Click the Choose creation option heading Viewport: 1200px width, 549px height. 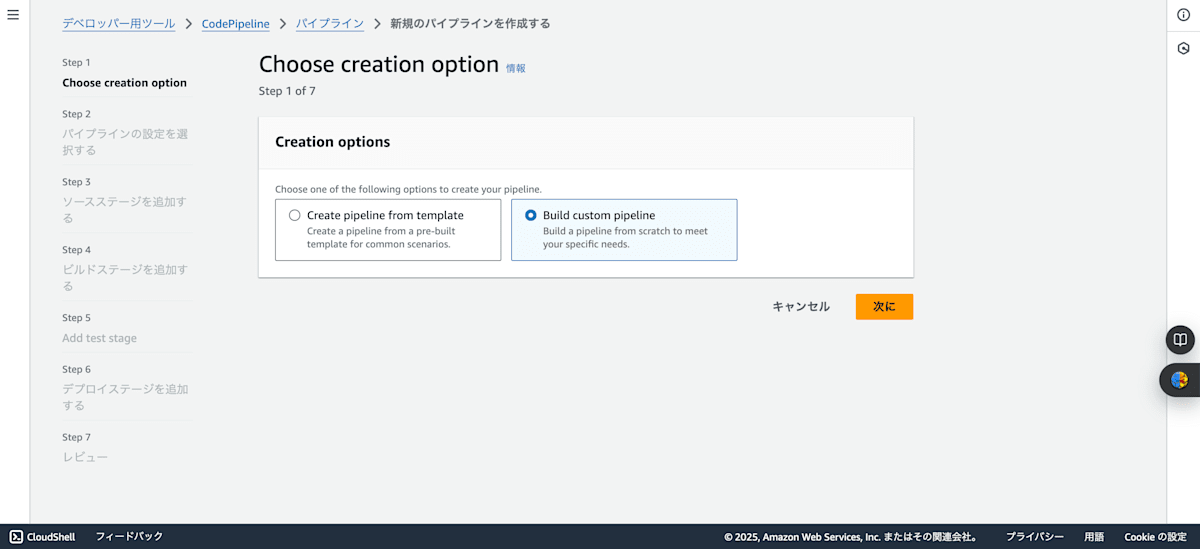(x=379, y=64)
